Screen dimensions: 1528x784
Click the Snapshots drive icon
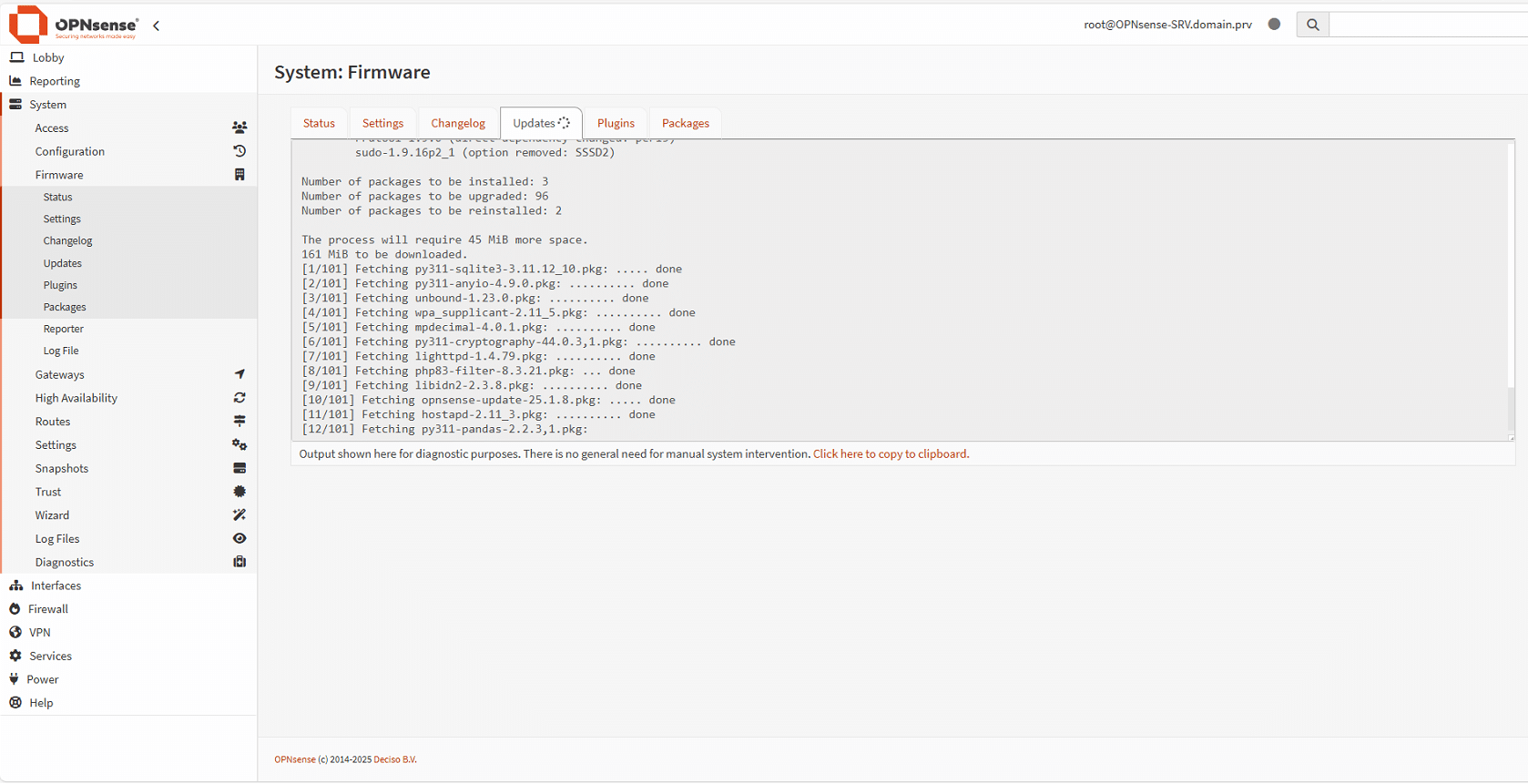pos(239,468)
